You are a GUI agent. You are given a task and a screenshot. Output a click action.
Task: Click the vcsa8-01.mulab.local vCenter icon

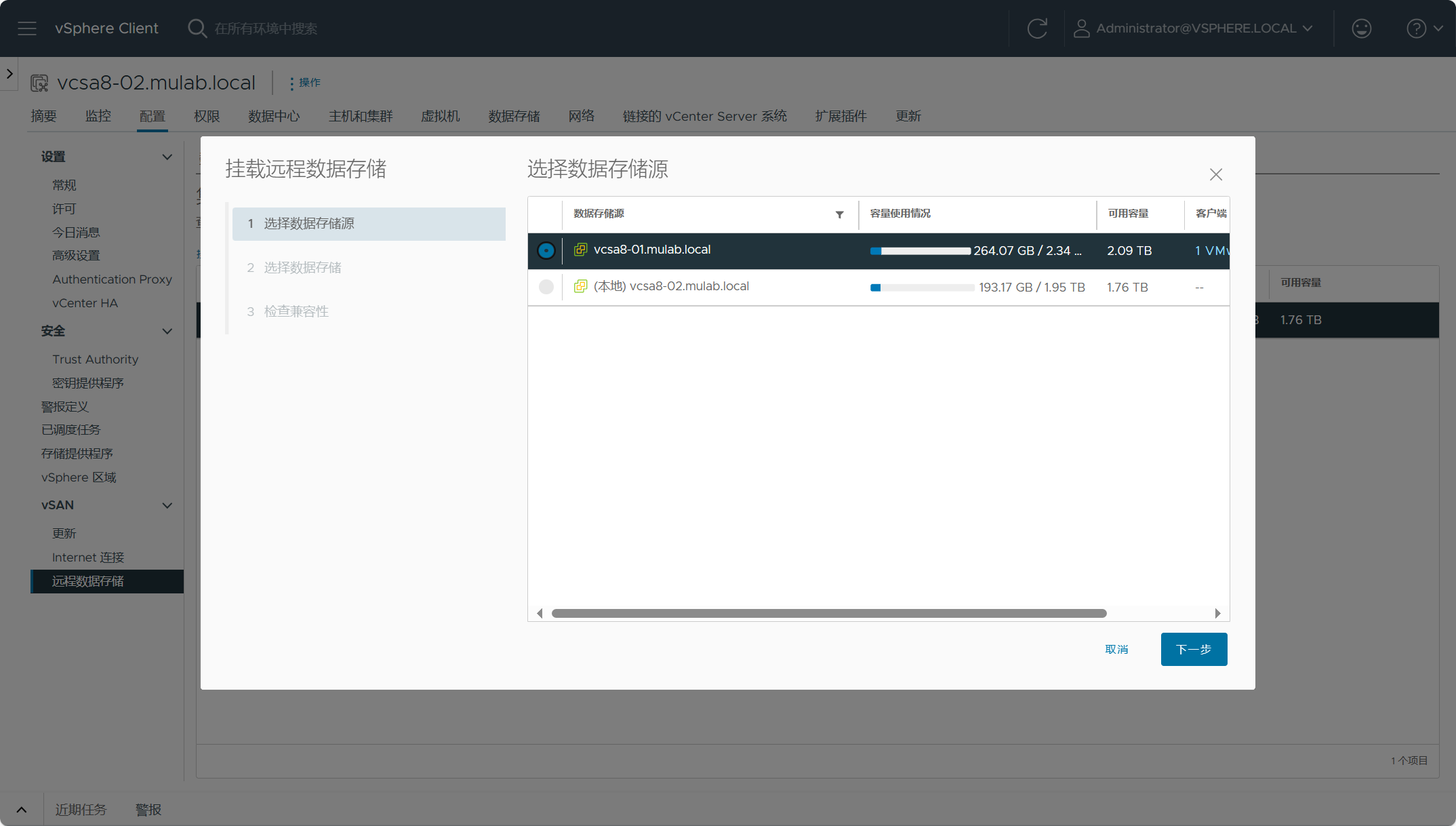point(580,250)
